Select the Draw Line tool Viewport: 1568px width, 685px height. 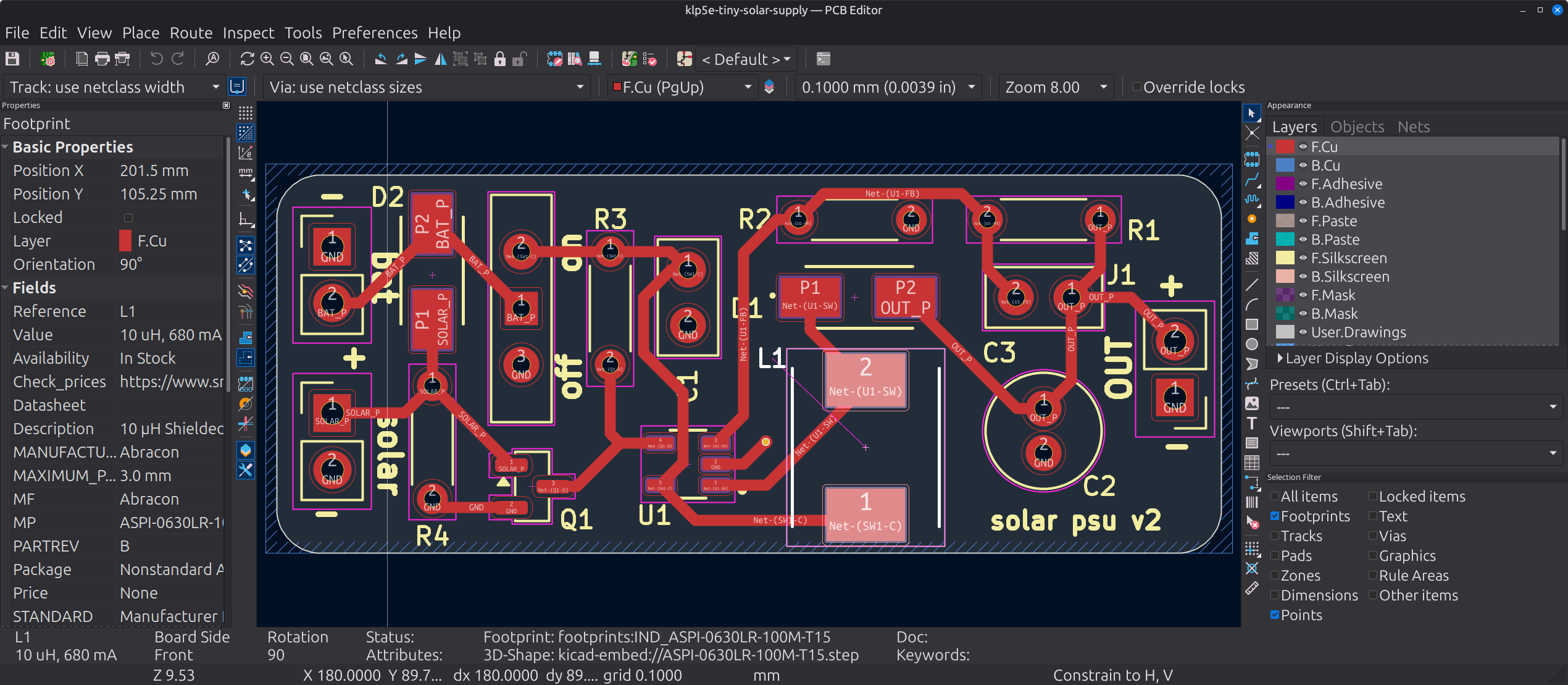(x=1251, y=285)
